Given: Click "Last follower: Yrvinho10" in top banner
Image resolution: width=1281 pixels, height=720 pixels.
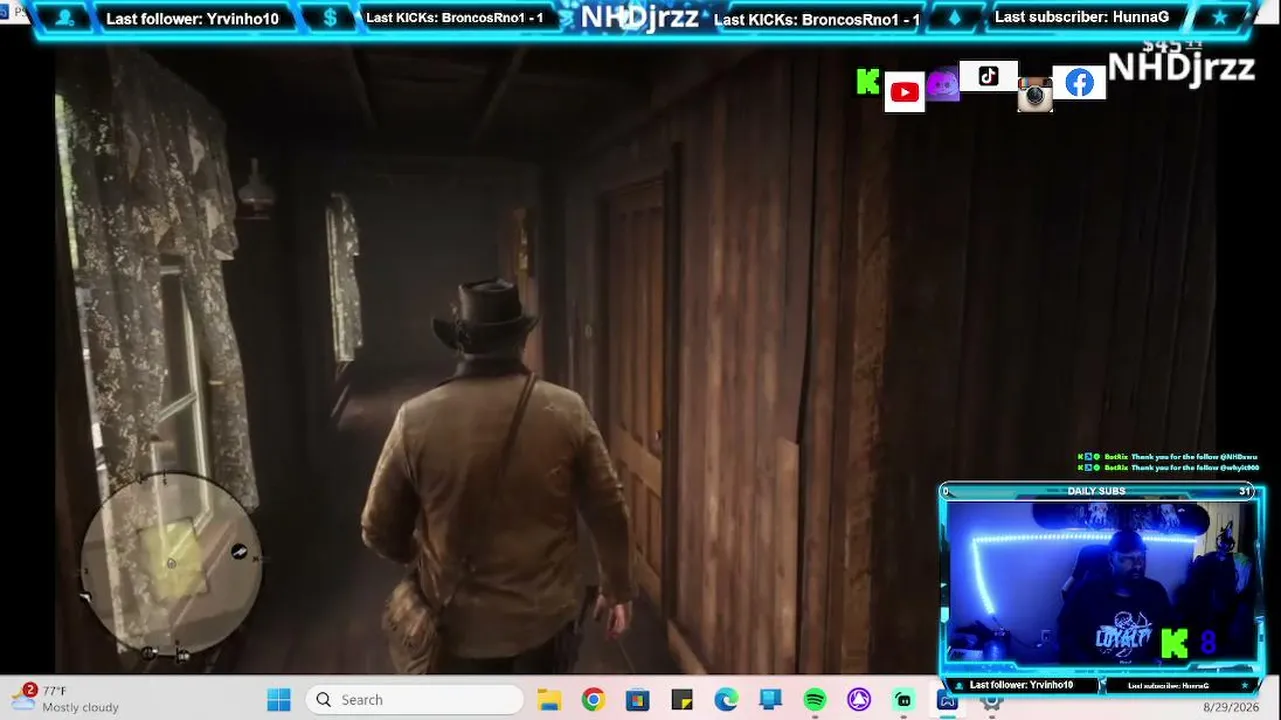Looking at the screenshot, I should pos(192,19).
